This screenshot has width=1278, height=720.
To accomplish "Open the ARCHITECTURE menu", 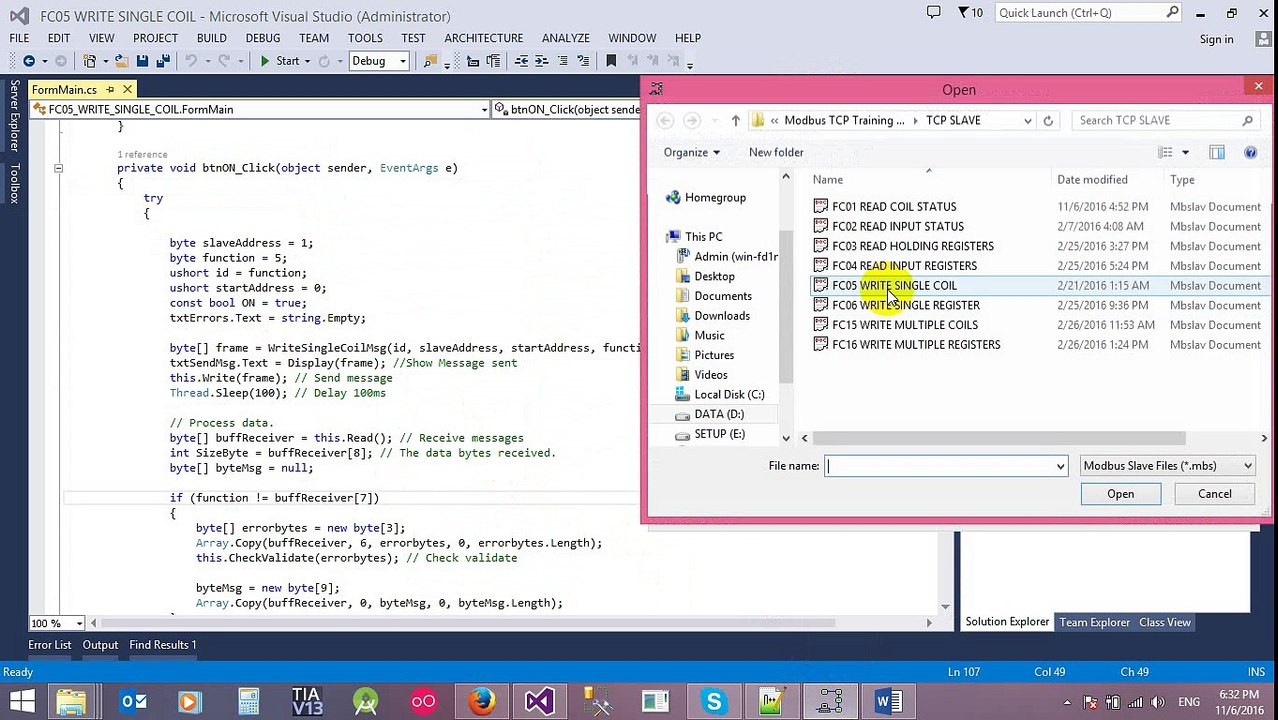I will (x=484, y=38).
